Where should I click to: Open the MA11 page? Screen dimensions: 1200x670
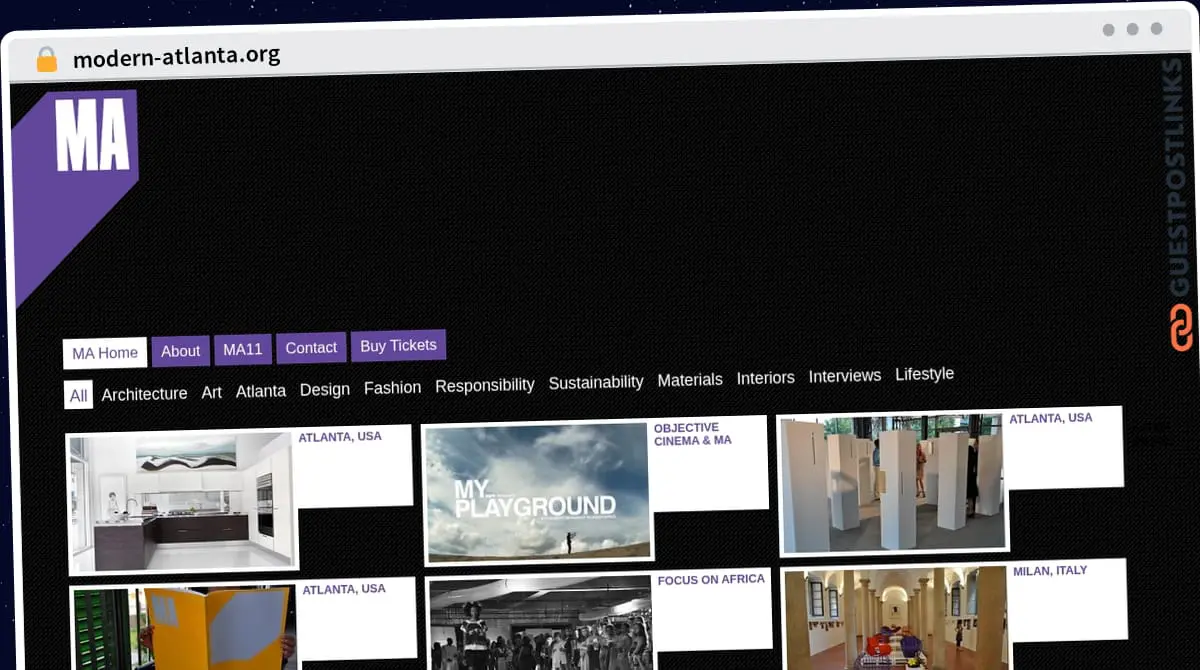point(243,349)
